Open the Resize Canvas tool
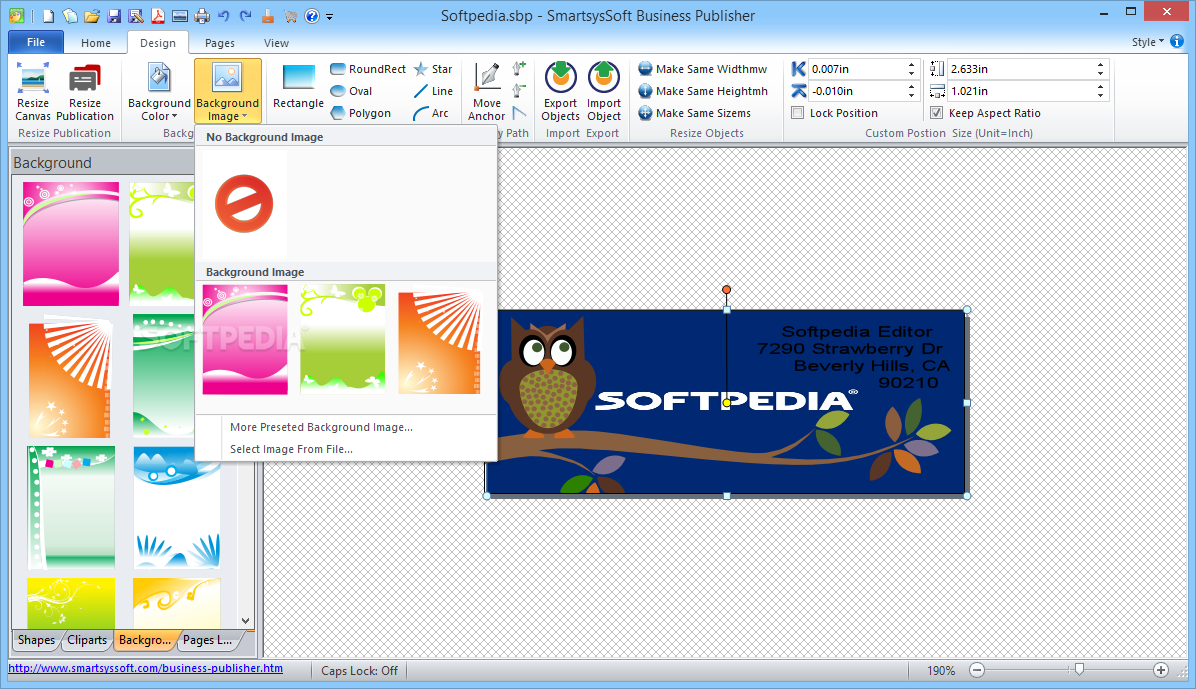This screenshot has width=1196, height=689. point(33,92)
